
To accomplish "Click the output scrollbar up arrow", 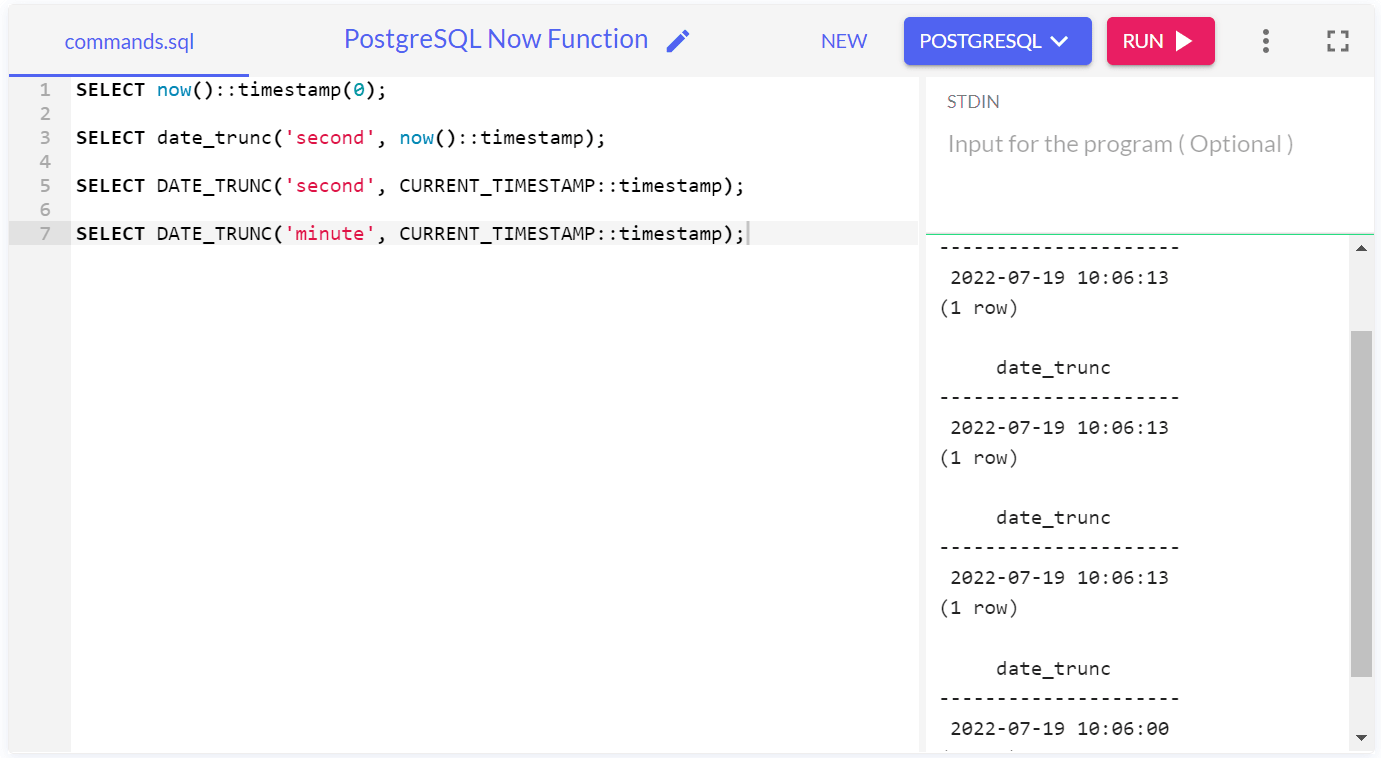I will [1361, 248].
